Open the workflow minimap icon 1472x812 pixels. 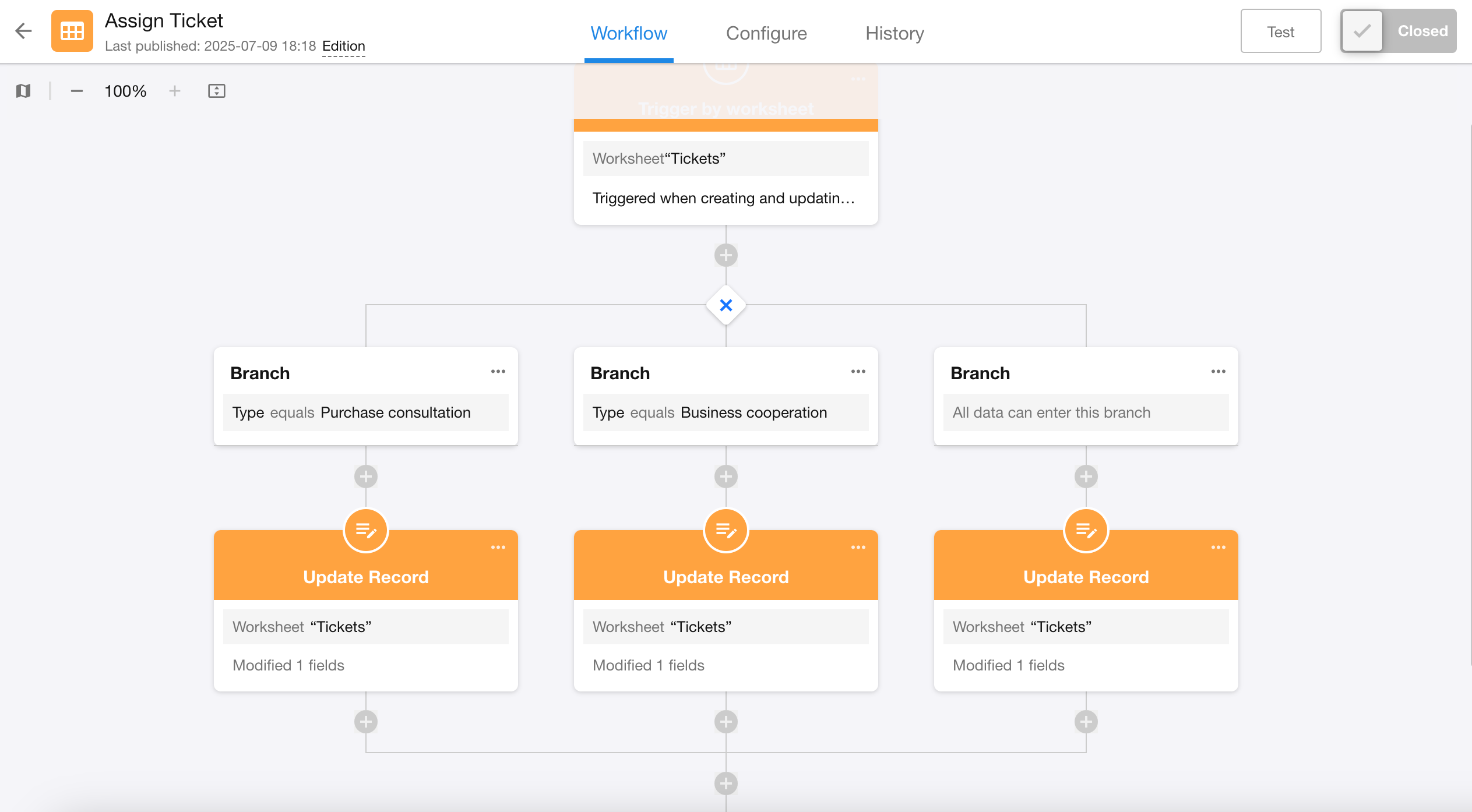pyautogui.click(x=23, y=91)
